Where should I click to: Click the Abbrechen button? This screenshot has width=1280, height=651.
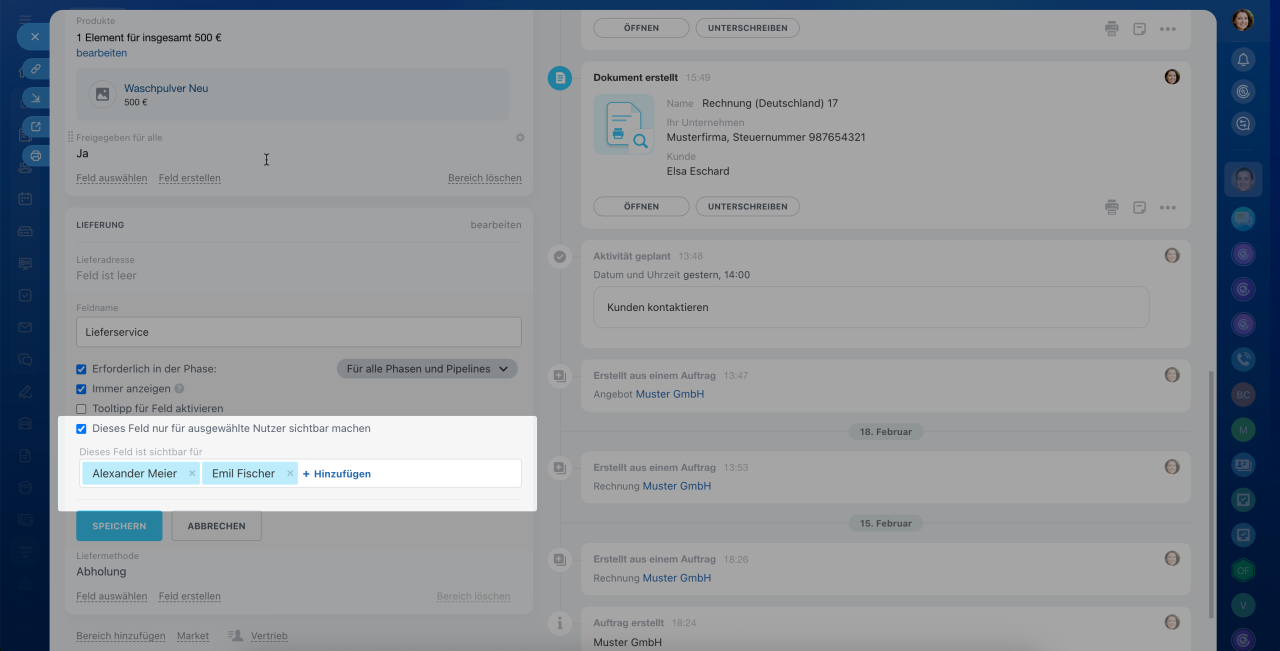coord(216,526)
